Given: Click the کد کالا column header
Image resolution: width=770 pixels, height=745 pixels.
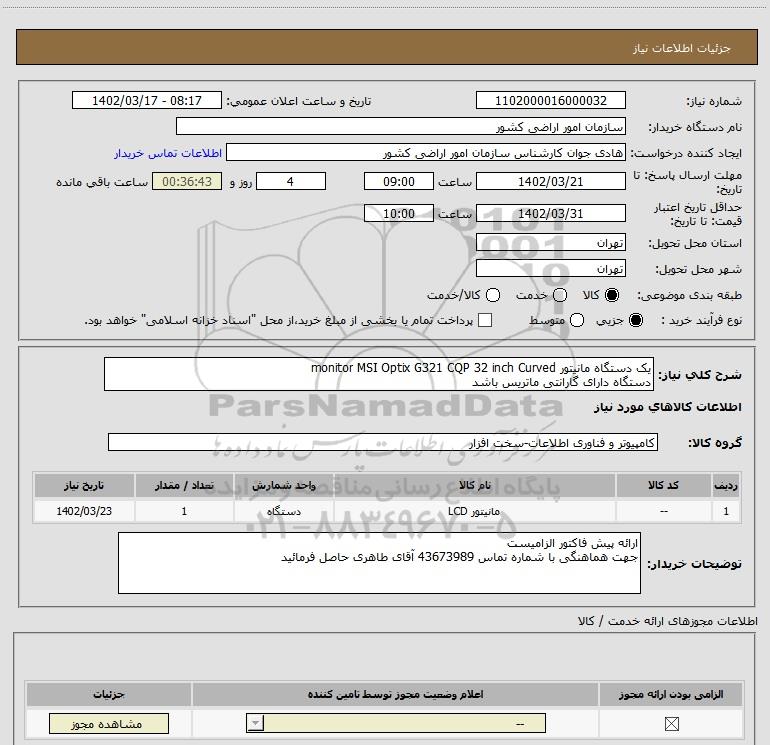Looking at the screenshot, I should coord(663,486).
